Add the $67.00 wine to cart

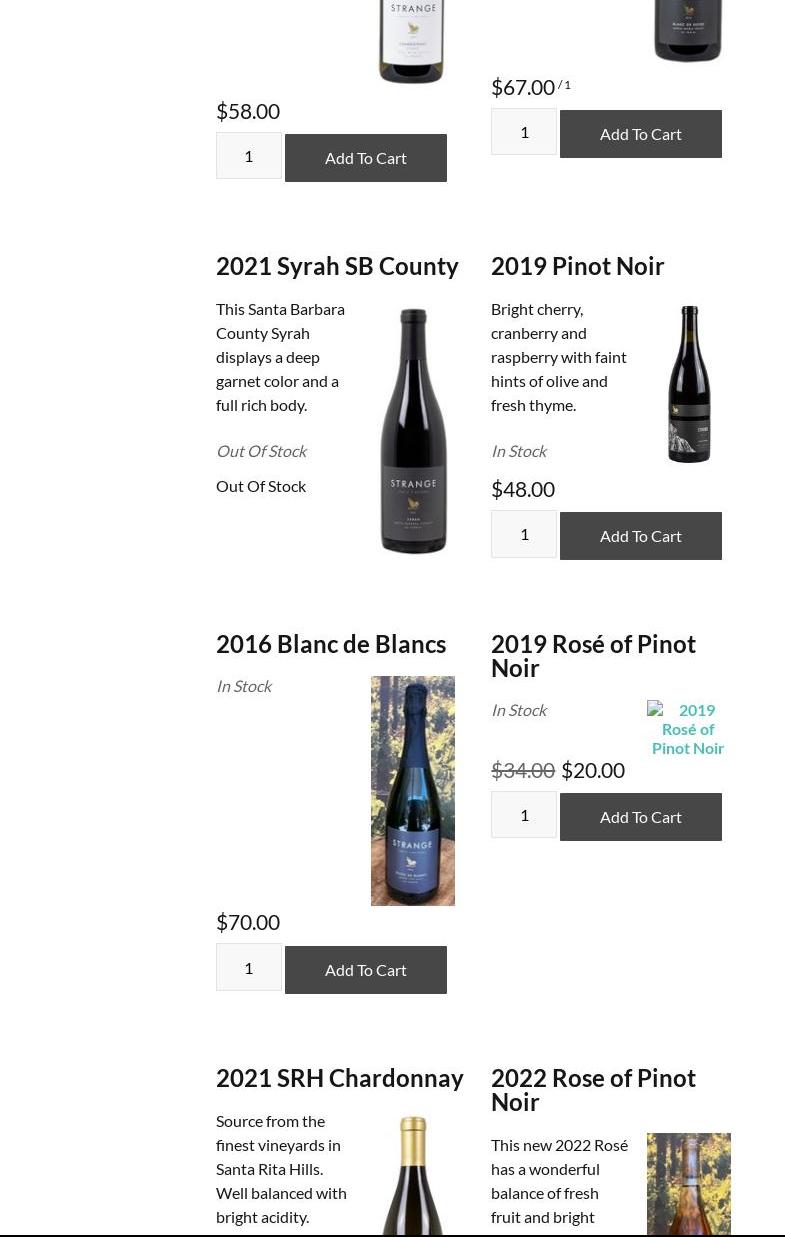point(641,134)
